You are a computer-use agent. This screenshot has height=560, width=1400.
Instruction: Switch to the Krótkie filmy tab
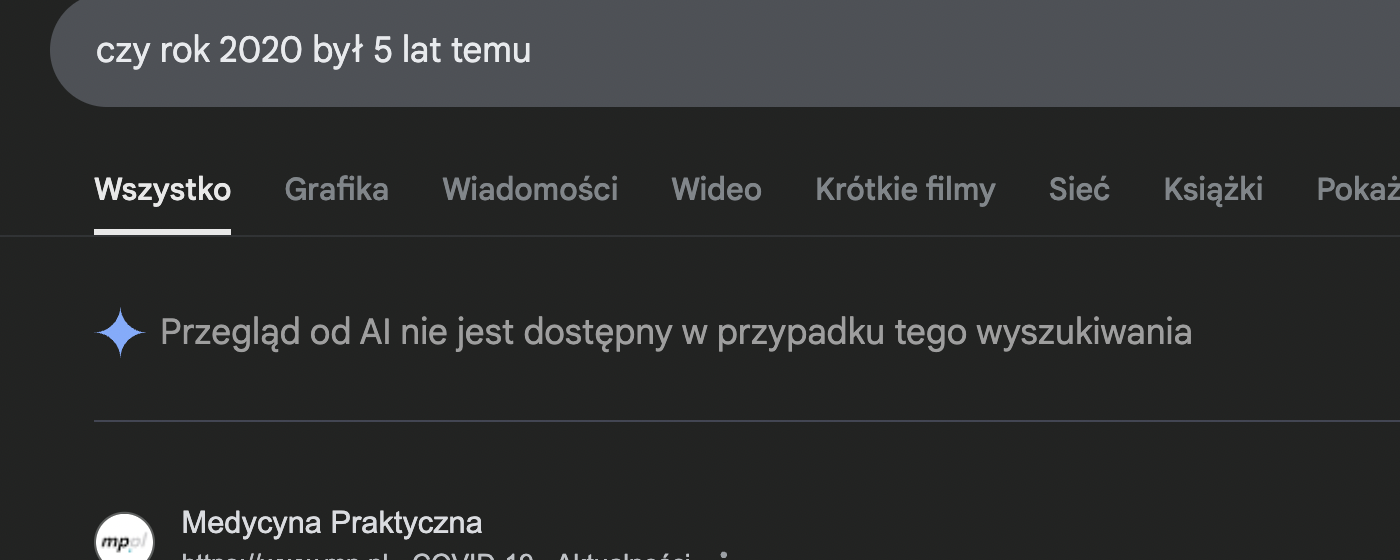[905, 189]
